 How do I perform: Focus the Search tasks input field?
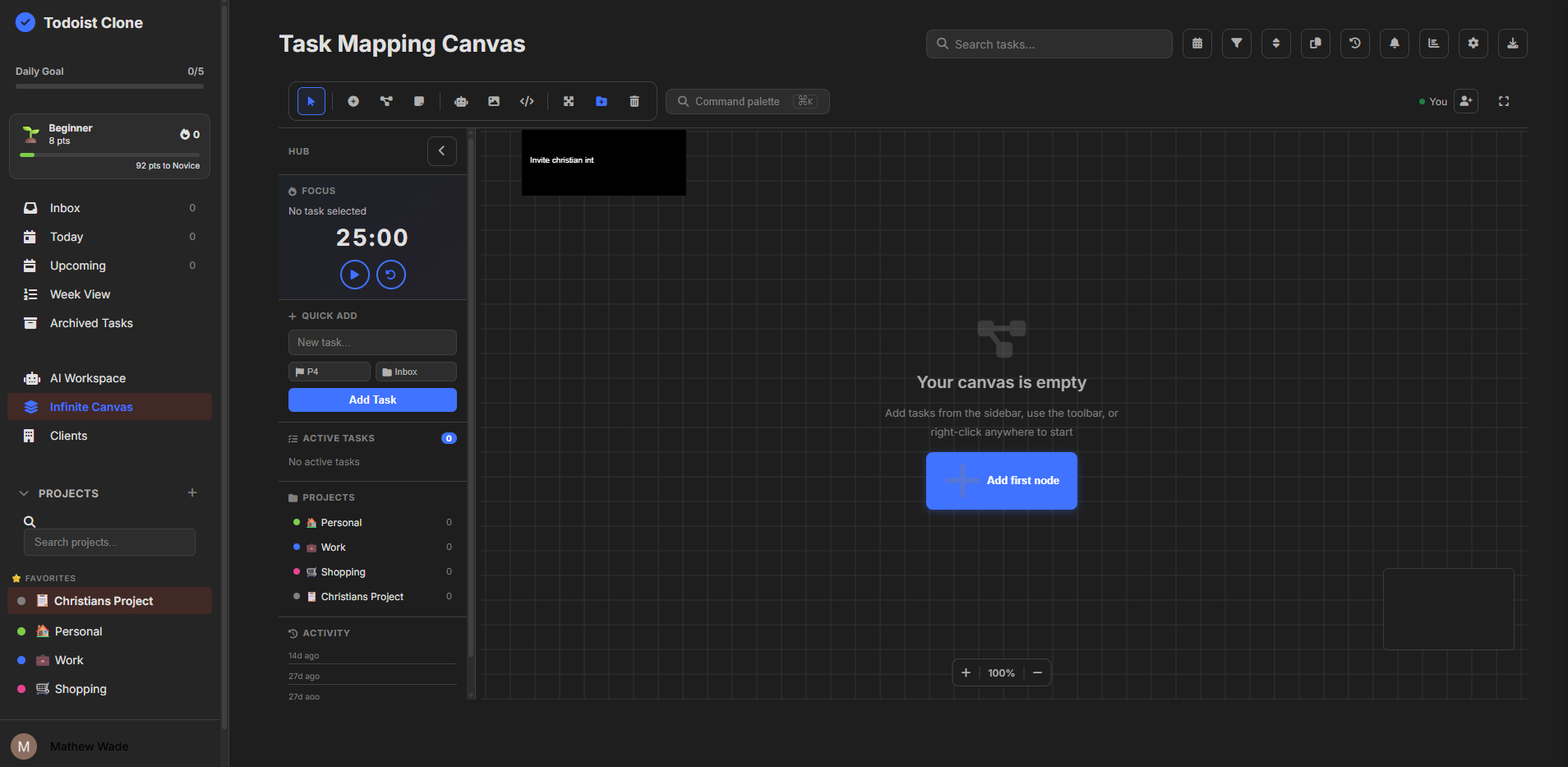click(x=1049, y=44)
